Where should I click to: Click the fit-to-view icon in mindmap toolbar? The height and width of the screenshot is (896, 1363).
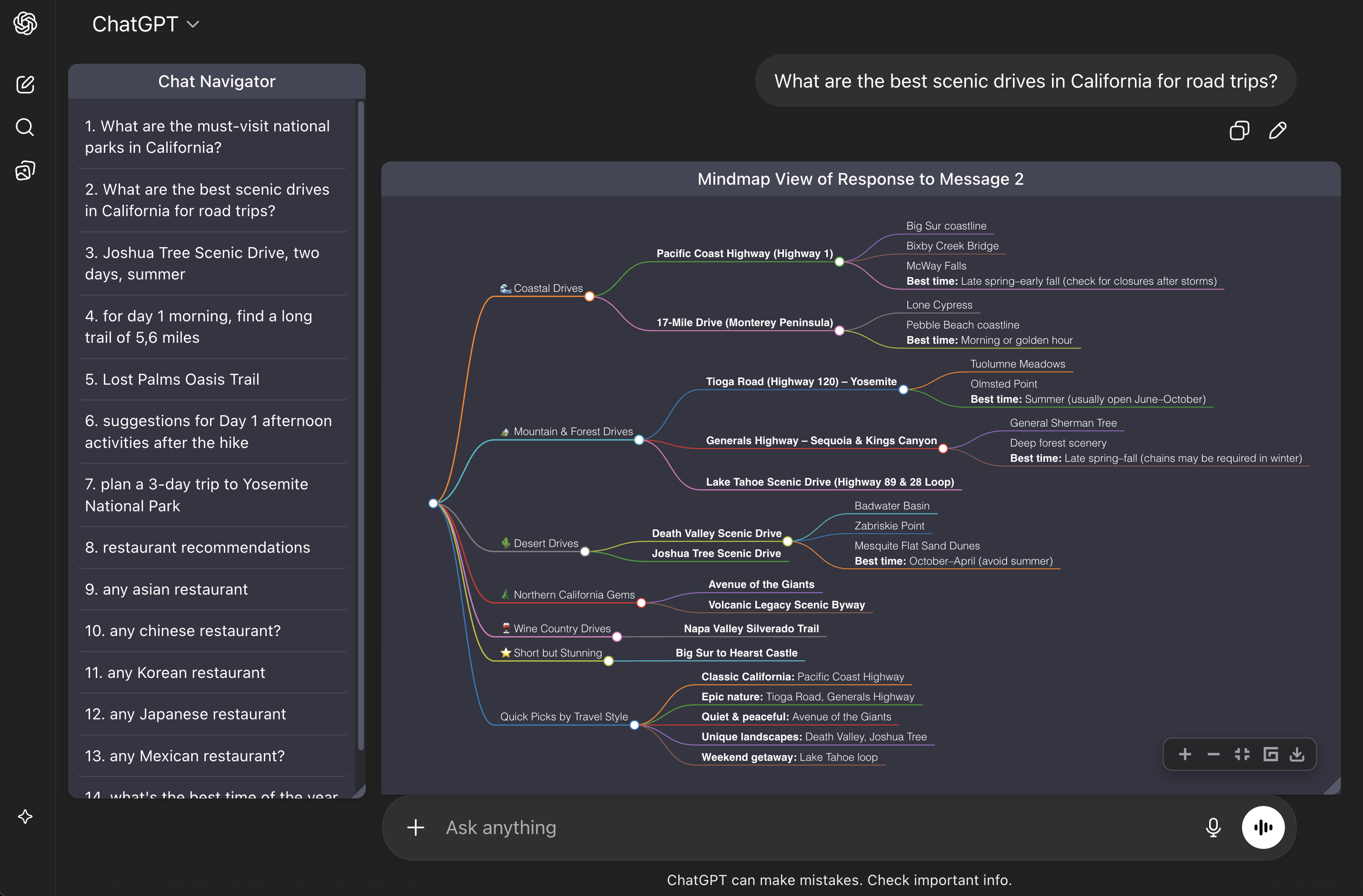point(1242,755)
